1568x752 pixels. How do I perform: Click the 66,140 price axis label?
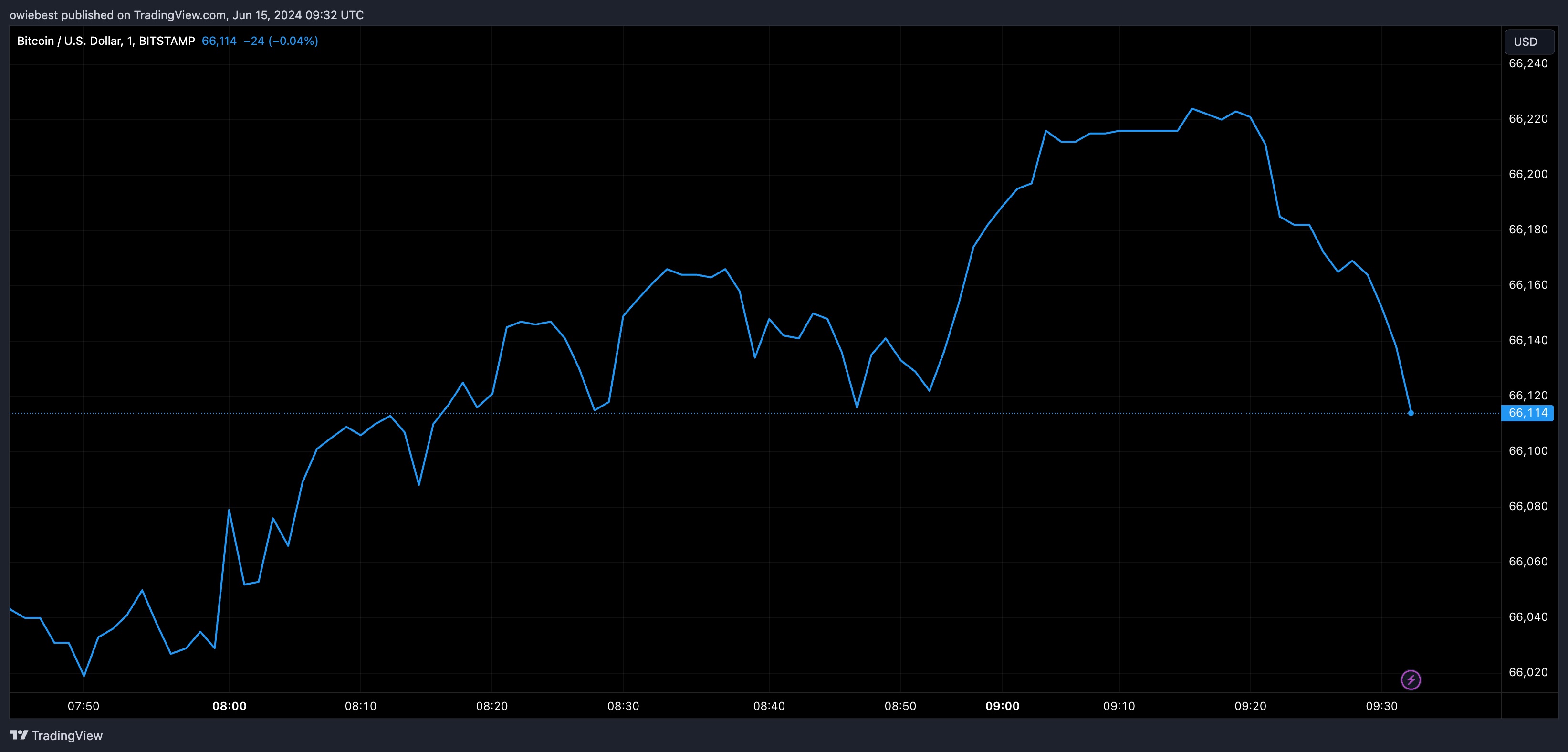[1528, 341]
